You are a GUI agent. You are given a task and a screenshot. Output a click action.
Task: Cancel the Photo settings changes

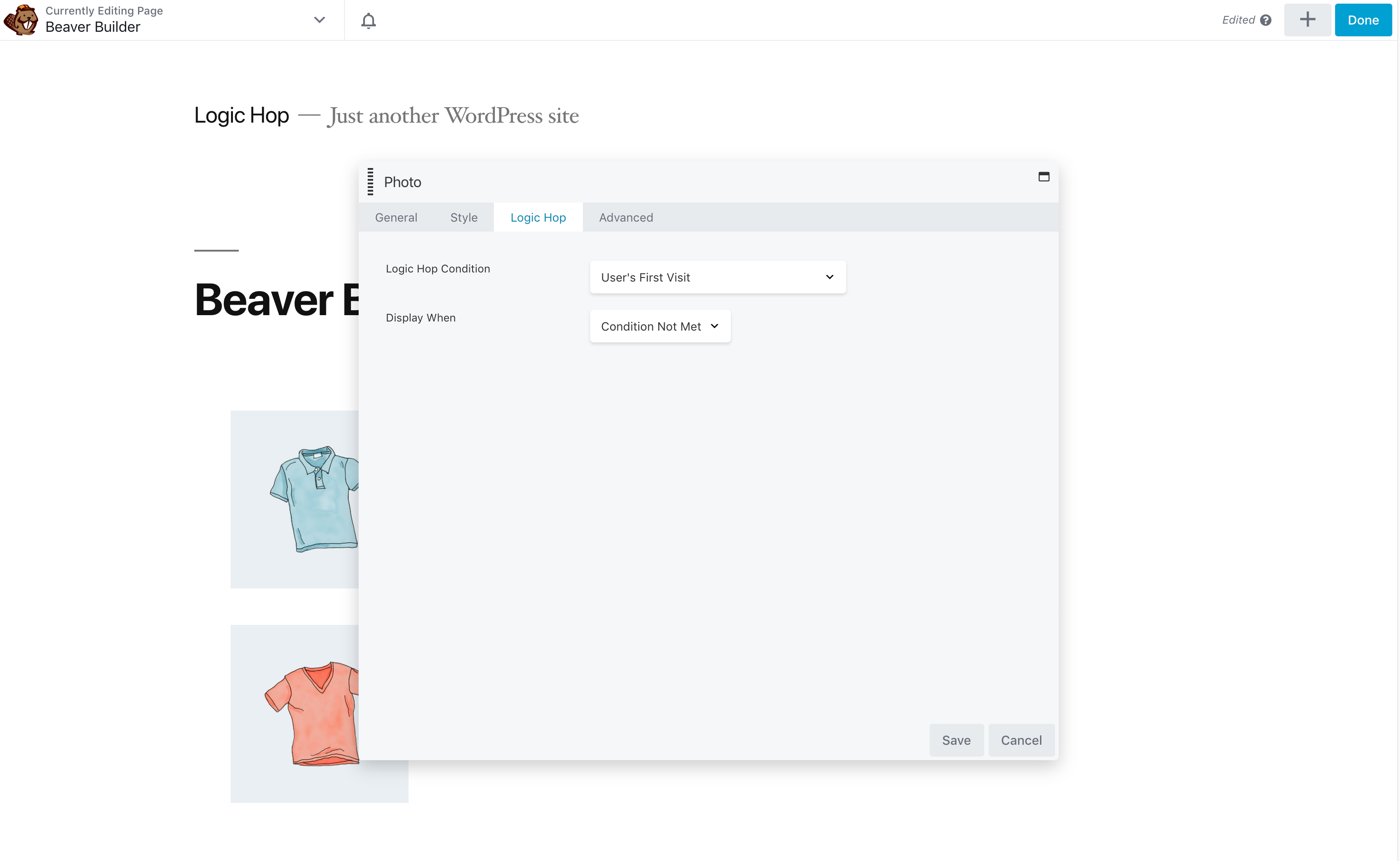click(1021, 740)
